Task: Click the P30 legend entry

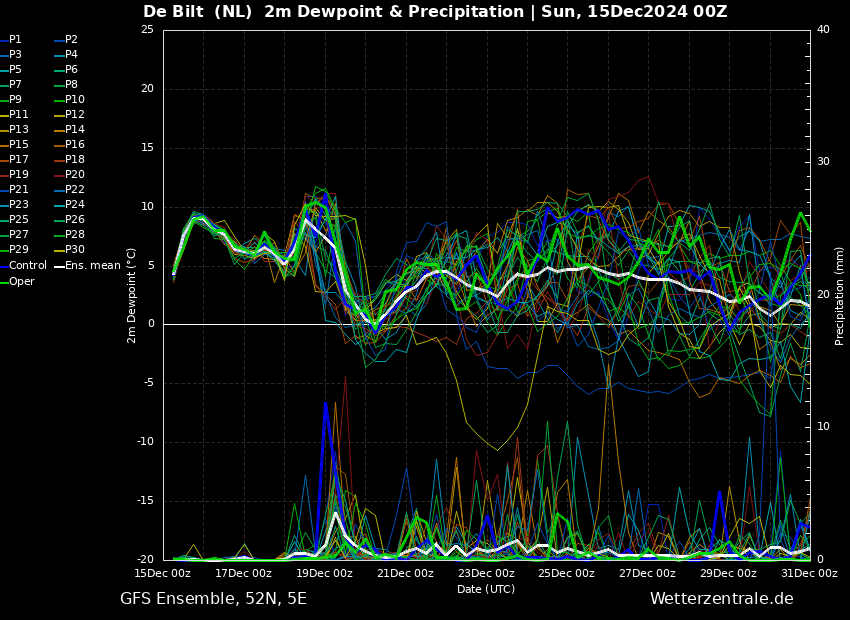Action: 71,250
